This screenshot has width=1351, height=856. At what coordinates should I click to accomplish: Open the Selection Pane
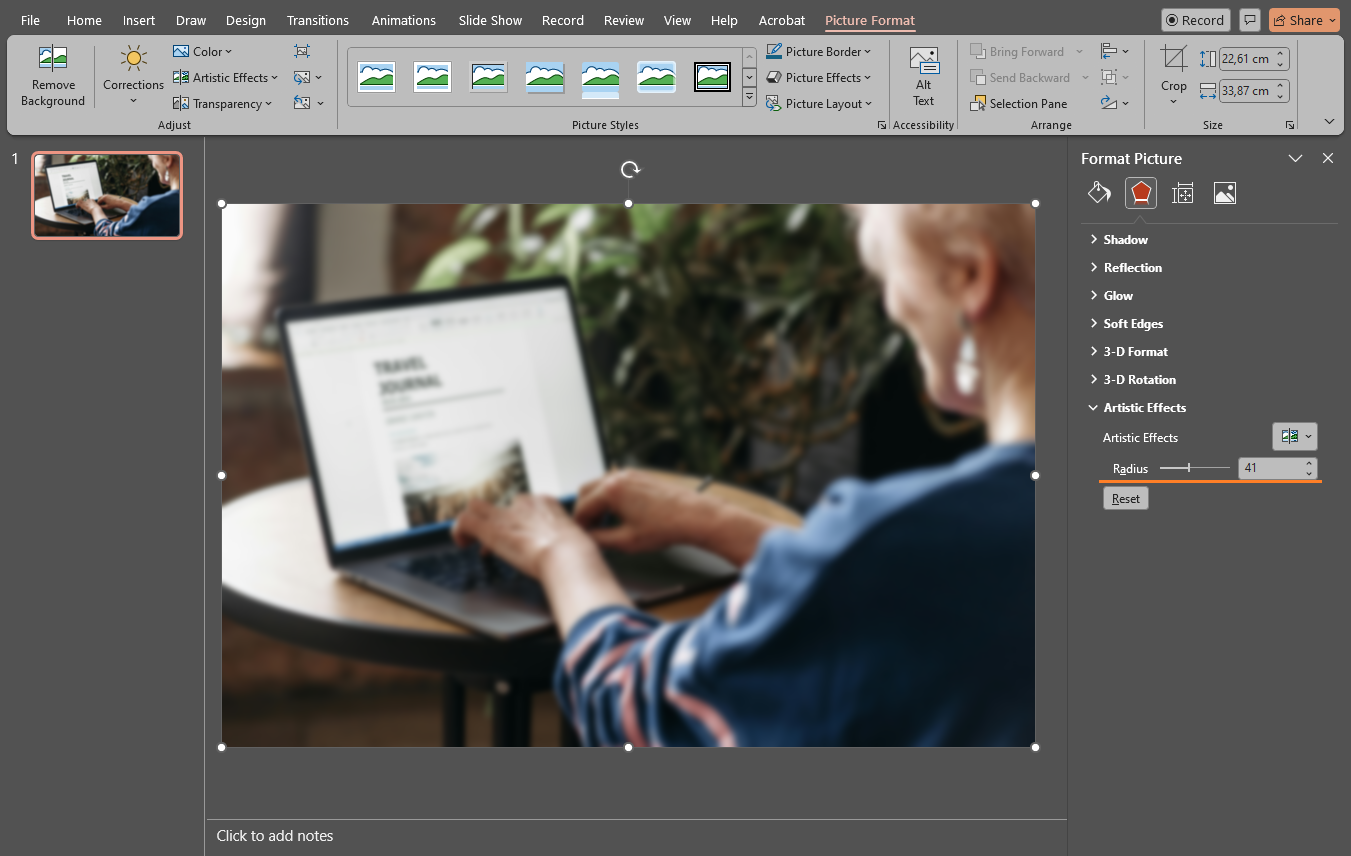pyautogui.click(x=1019, y=103)
